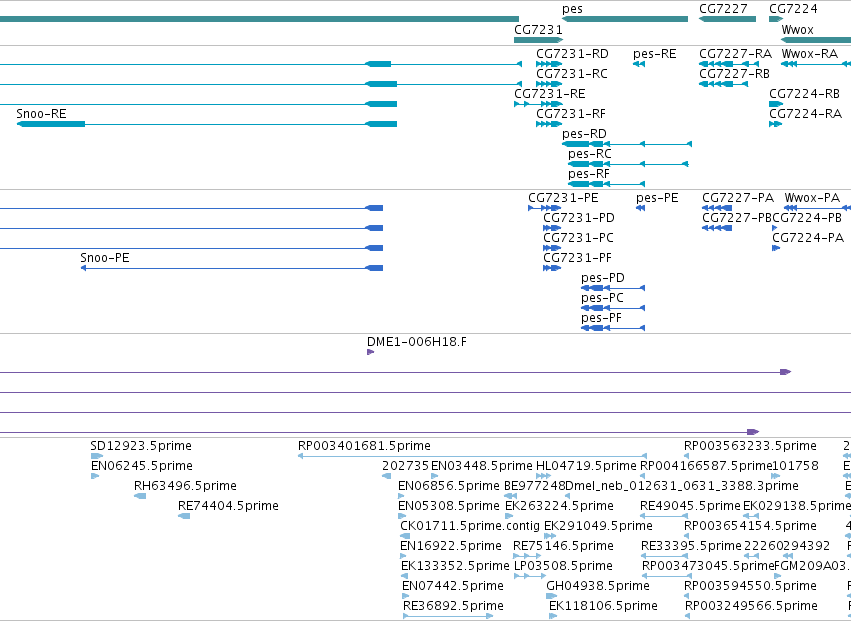This screenshot has width=851, height=621.
Task: Click the CG7224 gene label
Action: 793,9
